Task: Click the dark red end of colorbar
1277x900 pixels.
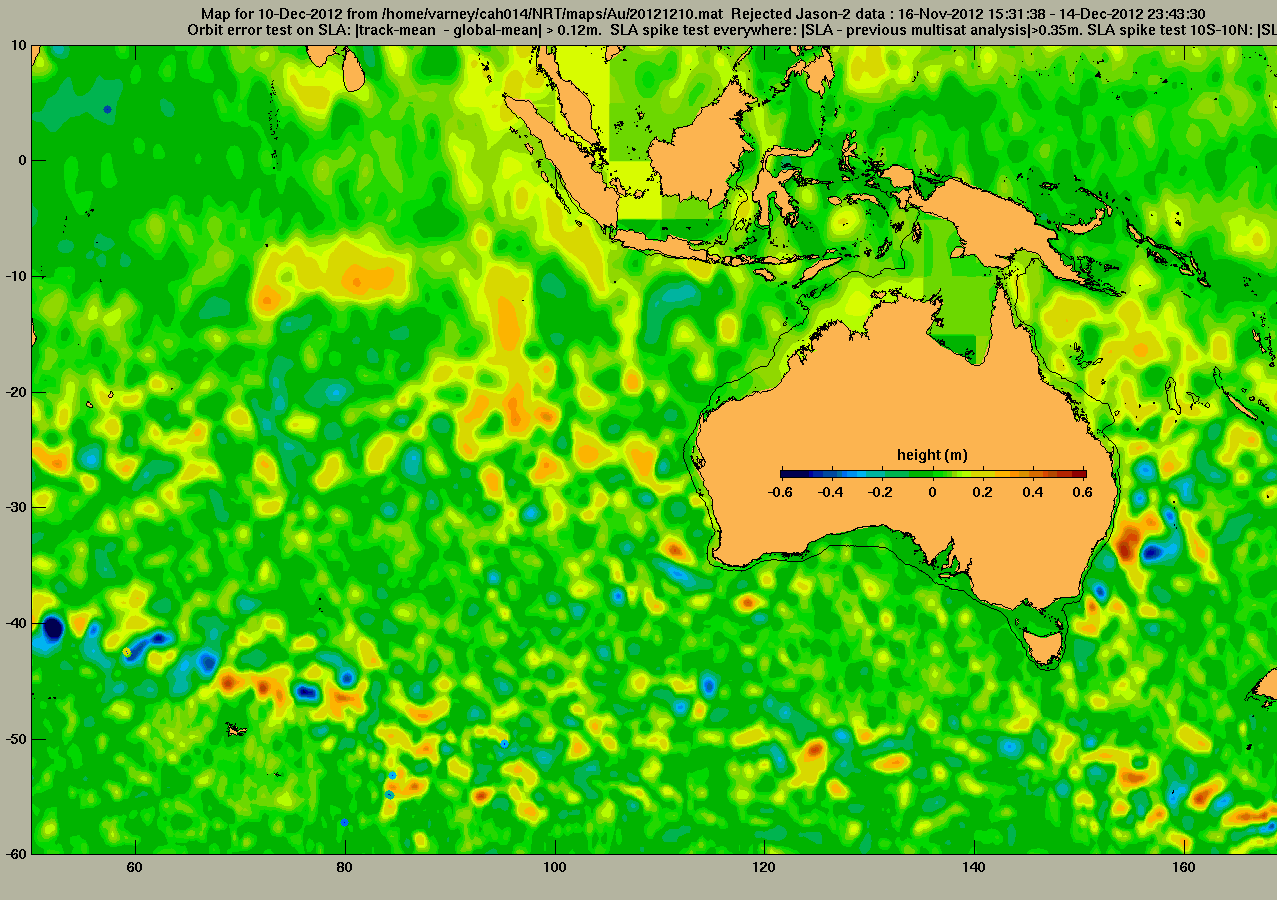Action: coord(1079,474)
